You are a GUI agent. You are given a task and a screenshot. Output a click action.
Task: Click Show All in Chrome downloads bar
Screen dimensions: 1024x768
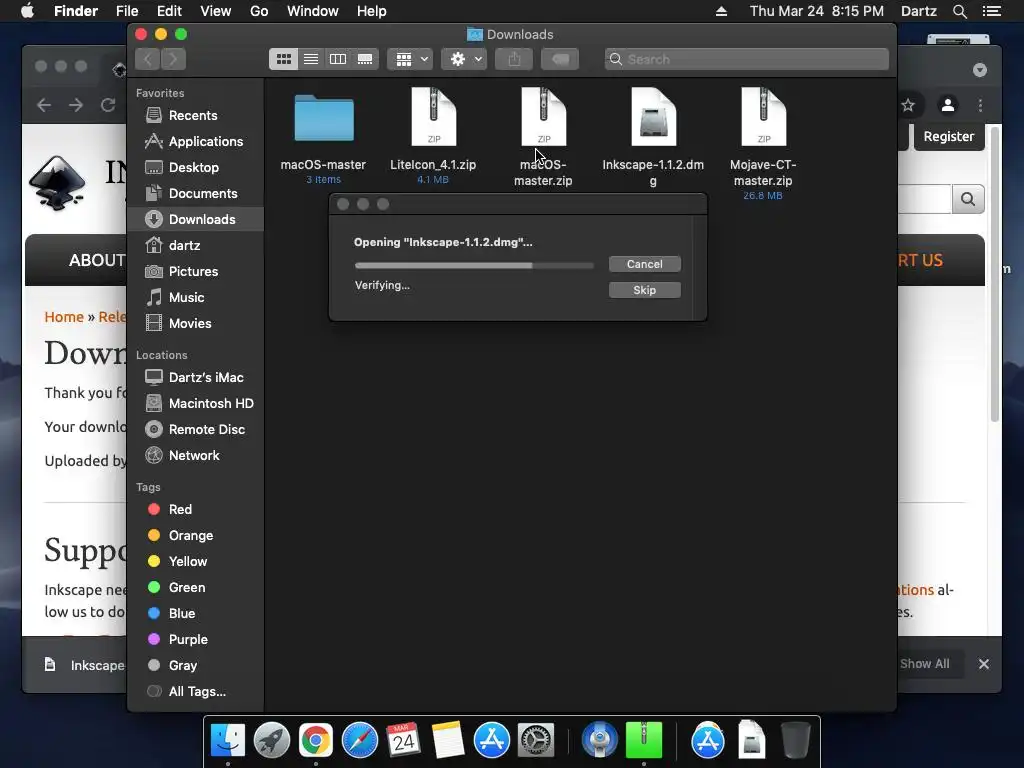(x=924, y=664)
